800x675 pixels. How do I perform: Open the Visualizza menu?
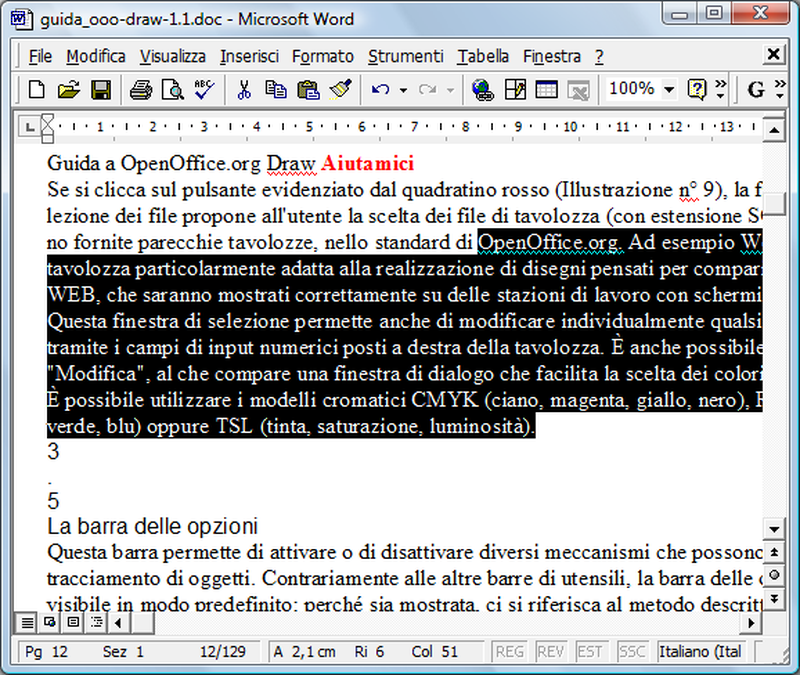(173, 56)
